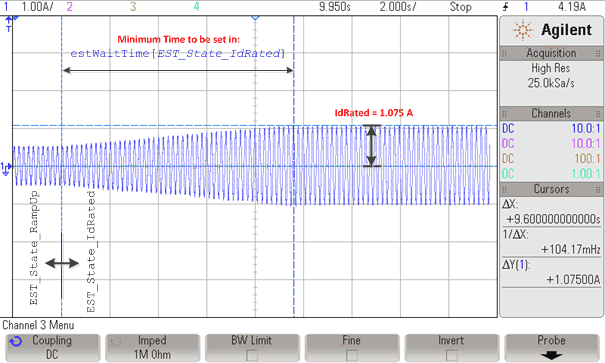Click the Agilent logo
The height and width of the screenshot is (363, 605).
[552, 30]
